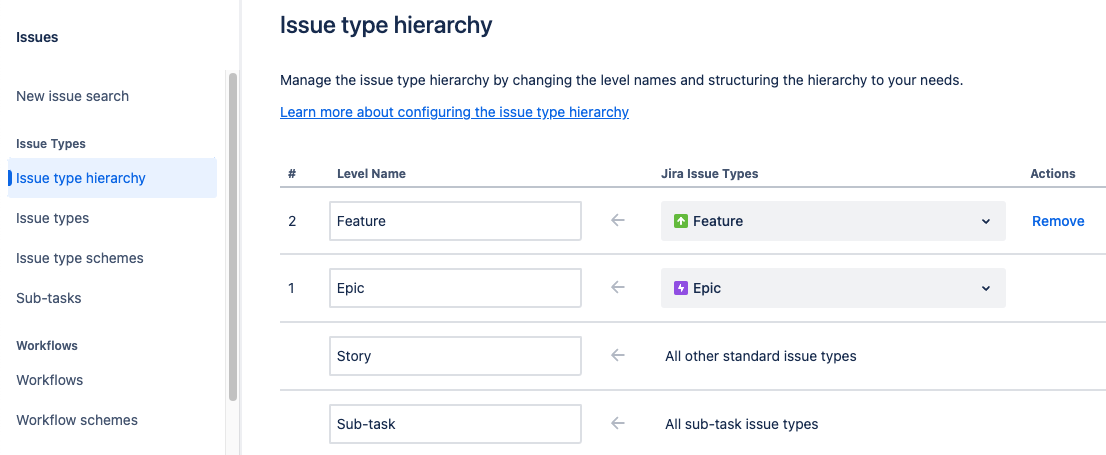The image size is (1106, 455).
Task: Open Workflow schemes in sidebar
Action: coord(77,420)
